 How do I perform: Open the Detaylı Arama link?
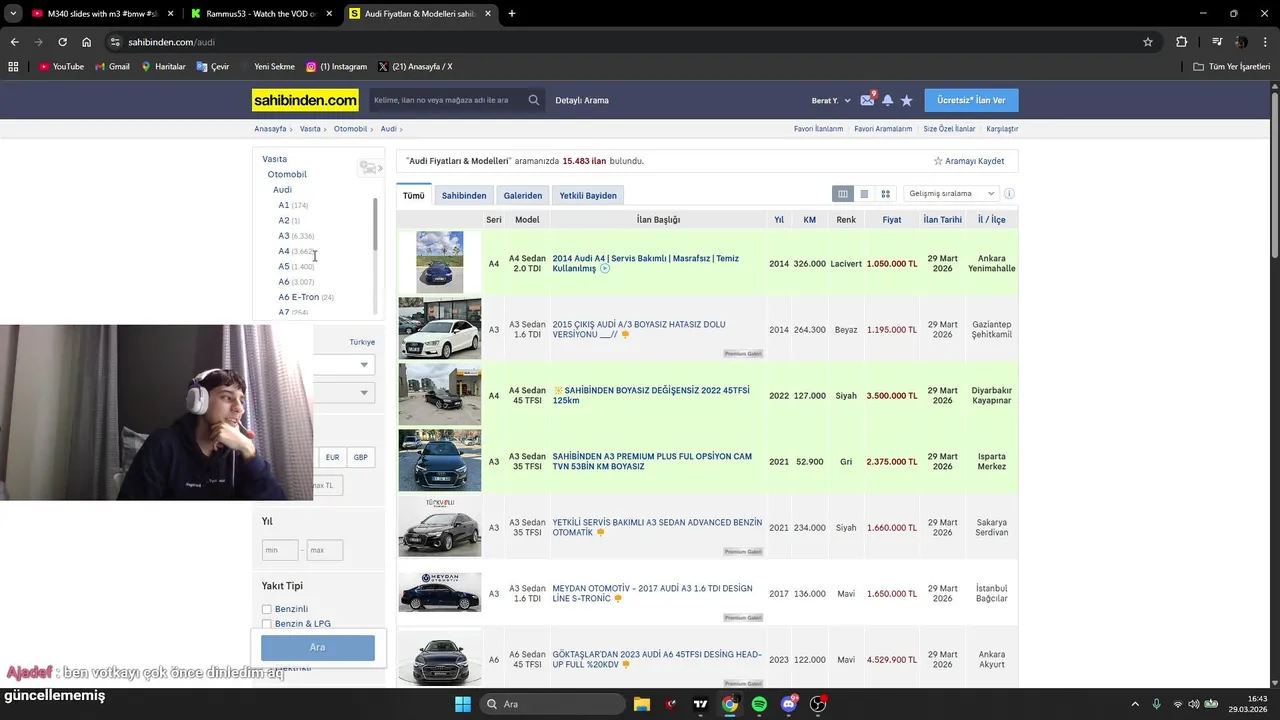[582, 100]
